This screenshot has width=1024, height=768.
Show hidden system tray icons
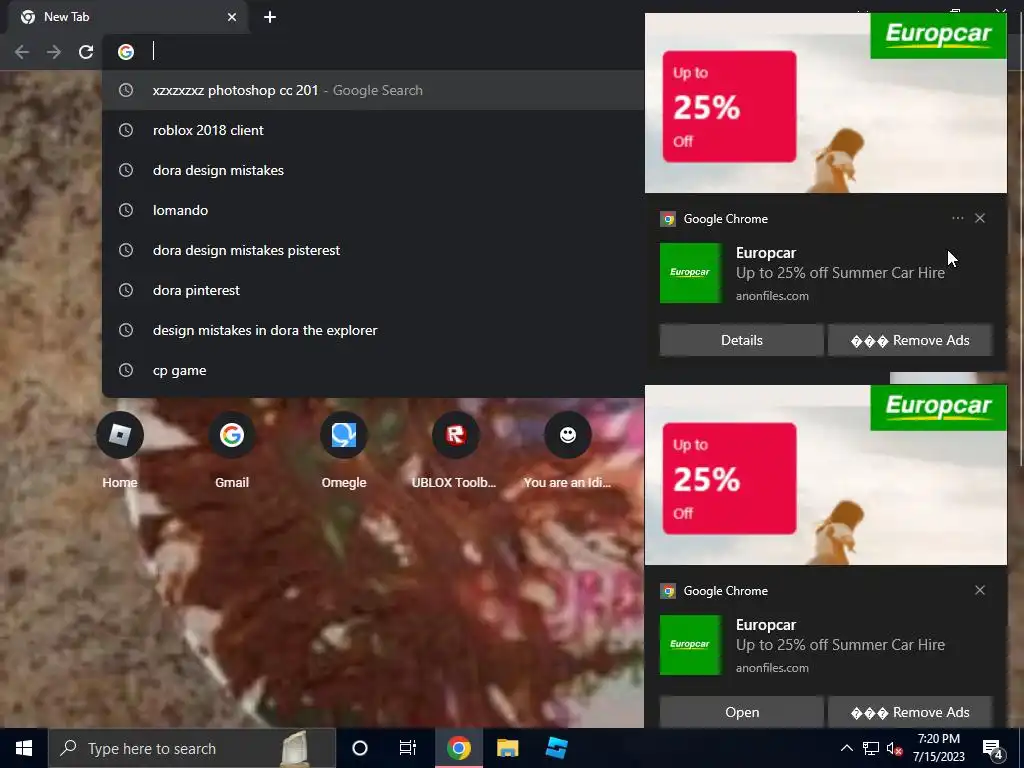pyautogui.click(x=846, y=748)
